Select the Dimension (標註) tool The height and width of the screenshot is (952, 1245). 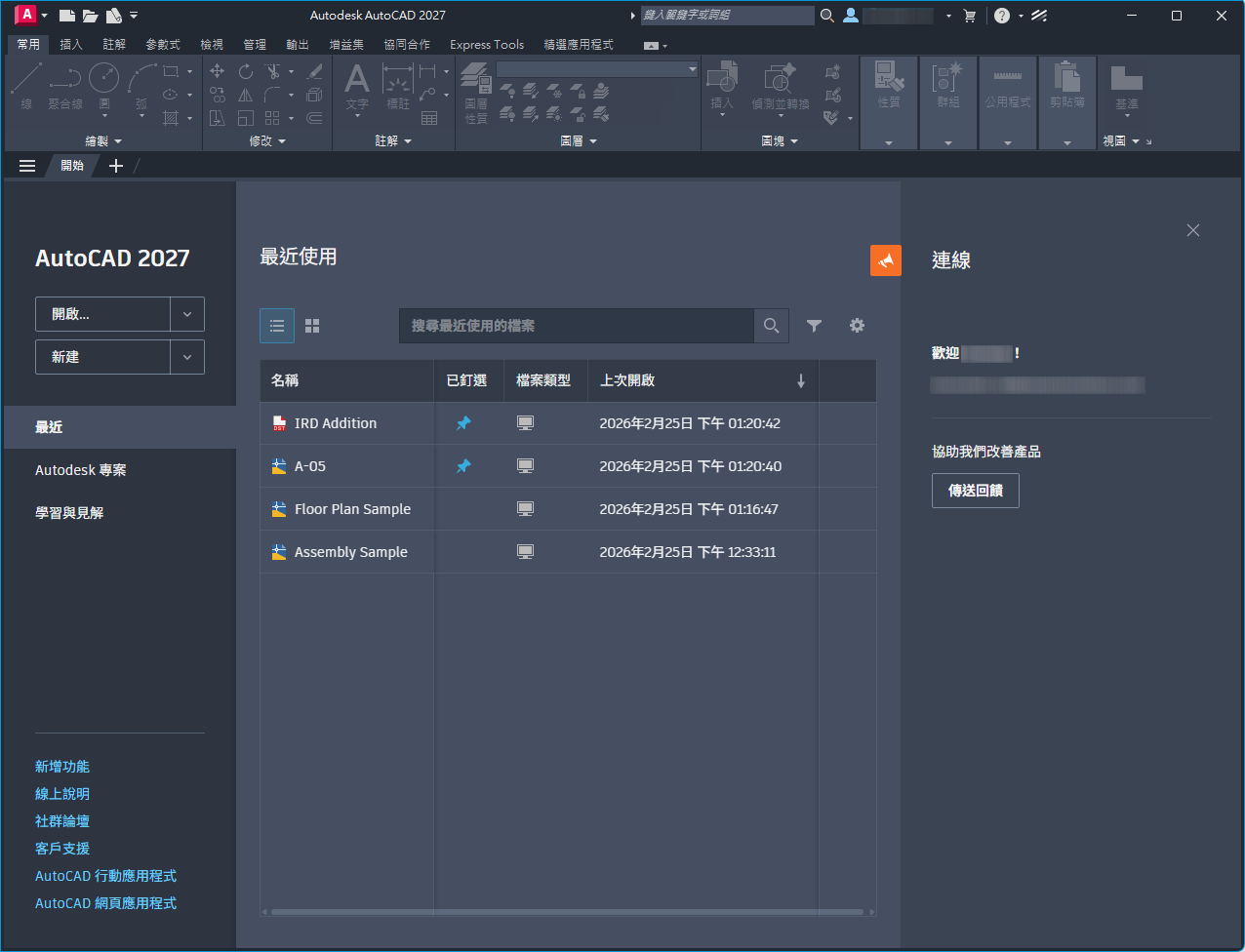click(x=398, y=86)
